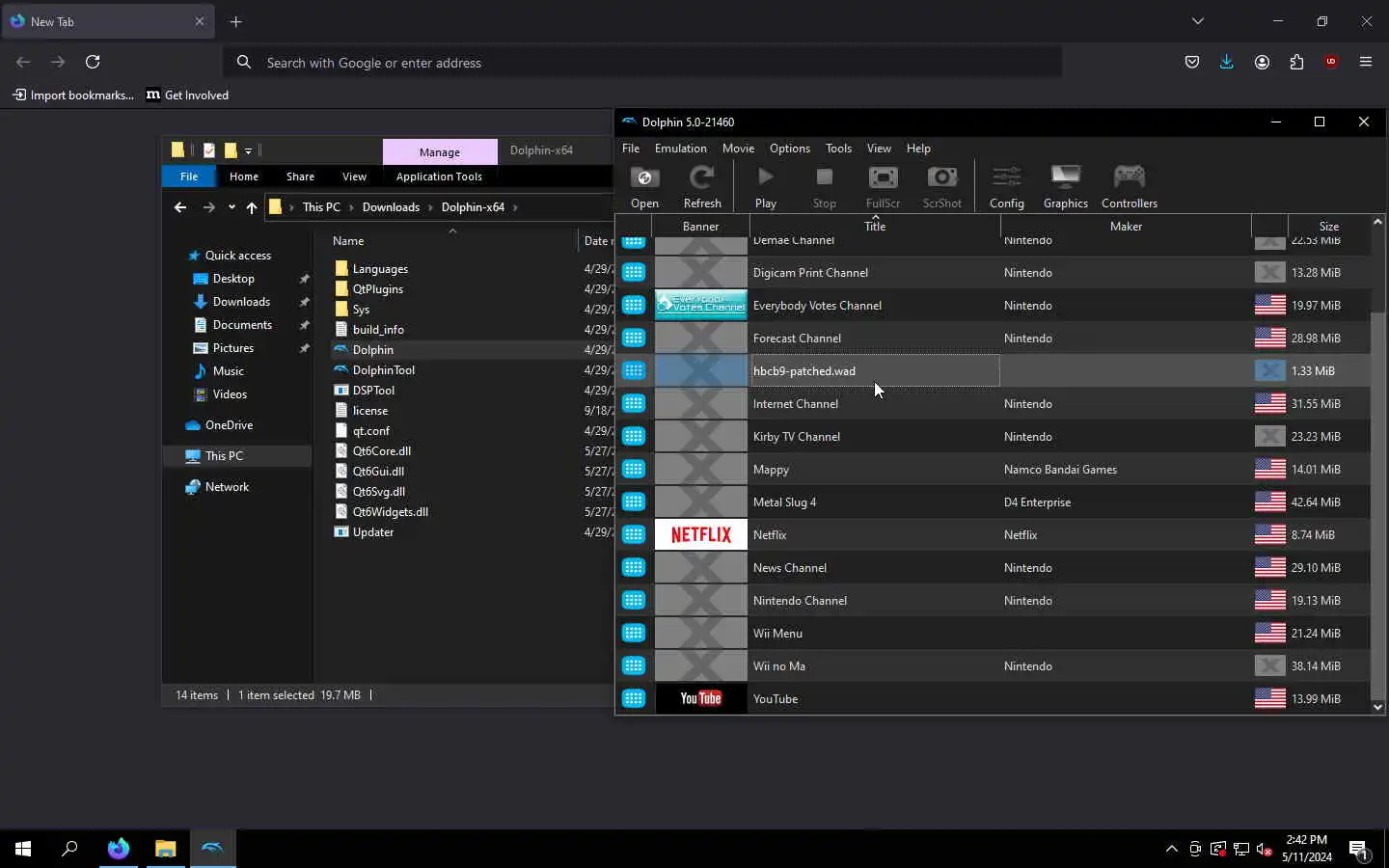
Task: Select the YouTube banner thumbnail
Action: point(701,698)
